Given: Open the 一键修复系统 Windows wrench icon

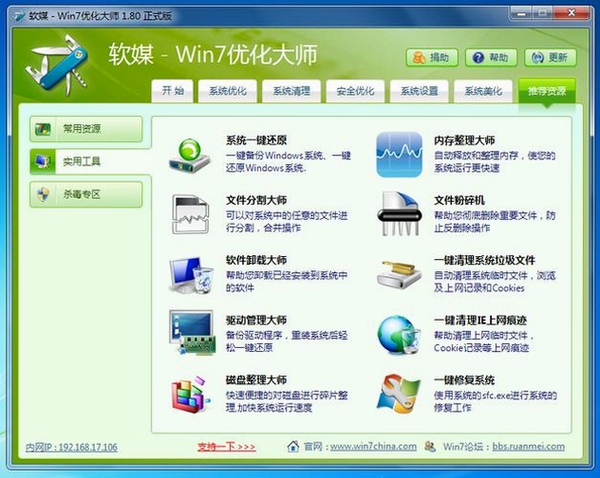Looking at the screenshot, I should click(x=399, y=394).
